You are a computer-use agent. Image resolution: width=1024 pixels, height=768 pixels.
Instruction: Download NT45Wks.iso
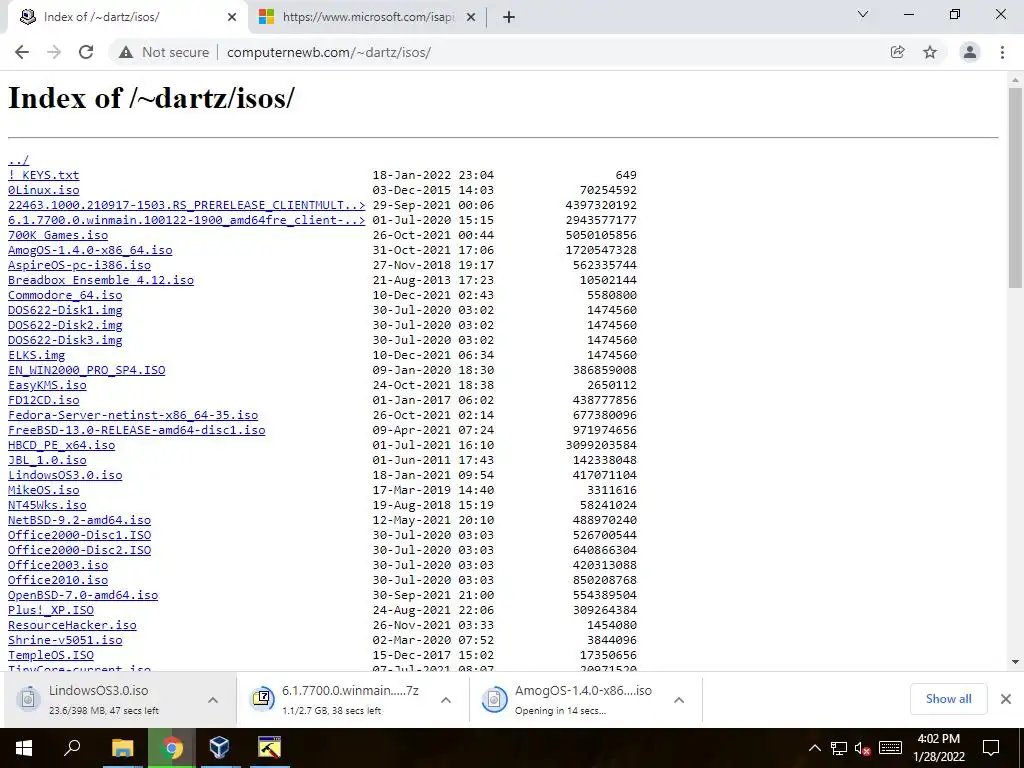[x=47, y=505]
